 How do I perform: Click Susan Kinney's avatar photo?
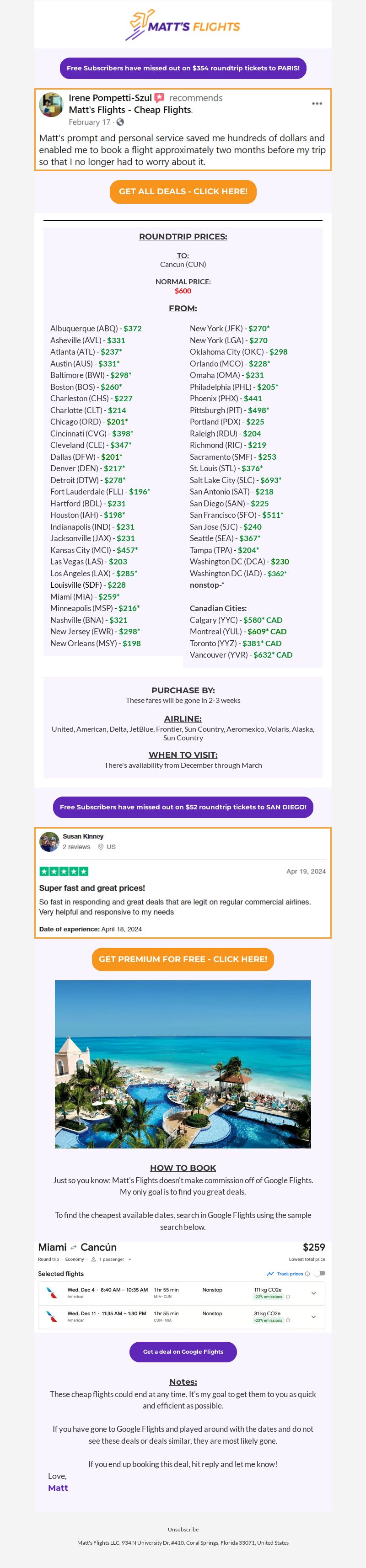click(x=48, y=842)
